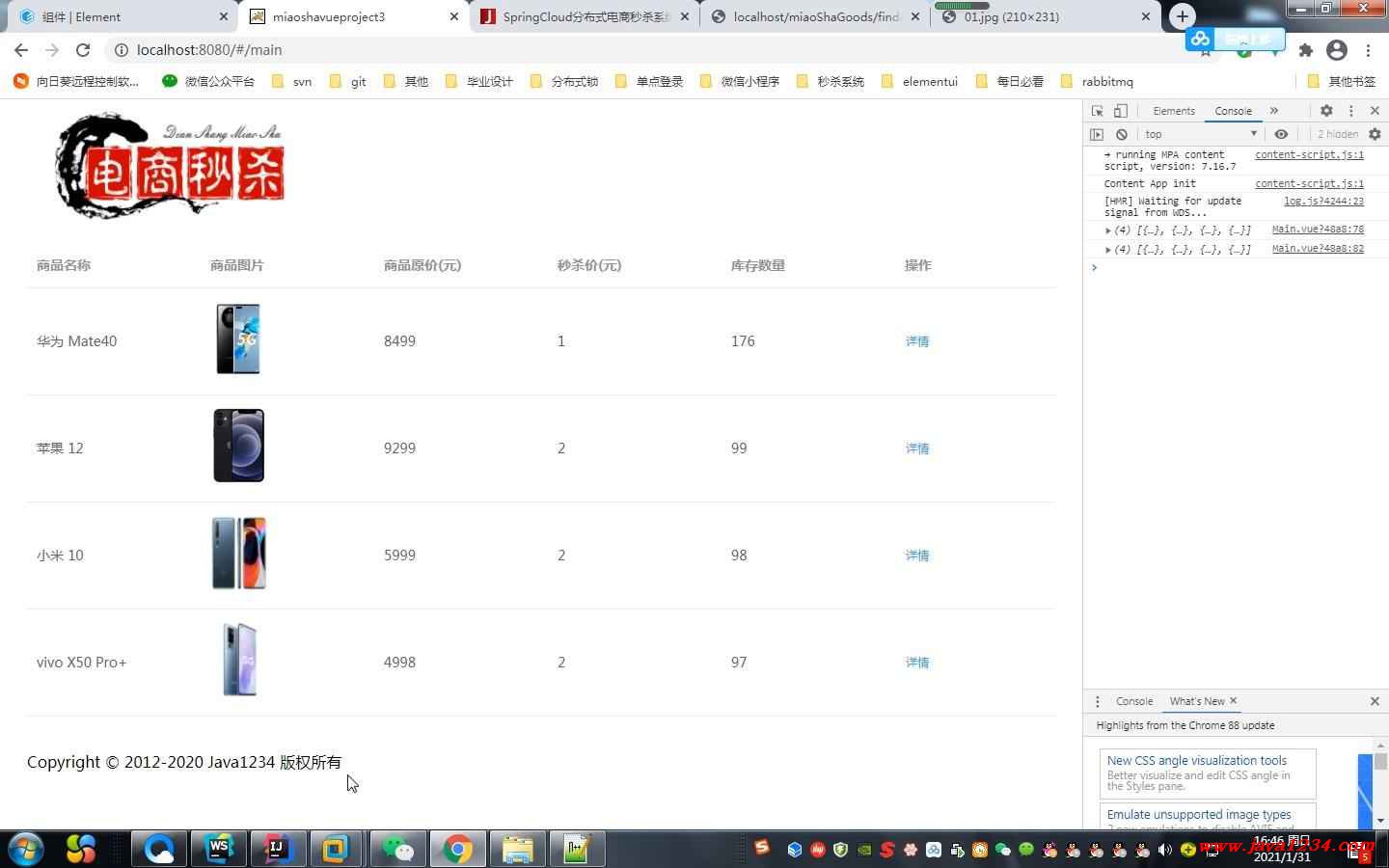Switch to DevTools Elements tab
Image resolution: width=1389 pixels, height=868 pixels.
pyautogui.click(x=1174, y=111)
